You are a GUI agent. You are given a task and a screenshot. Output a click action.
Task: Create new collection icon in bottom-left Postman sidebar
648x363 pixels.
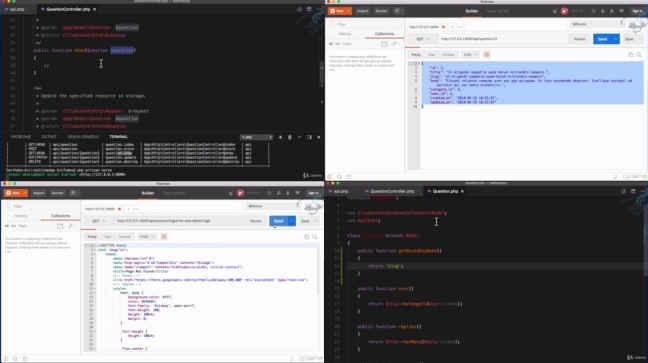click(x=60, y=226)
